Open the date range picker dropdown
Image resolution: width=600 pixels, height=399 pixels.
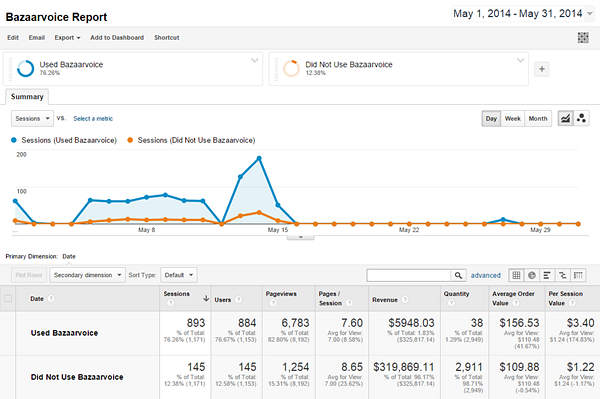(x=590, y=14)
